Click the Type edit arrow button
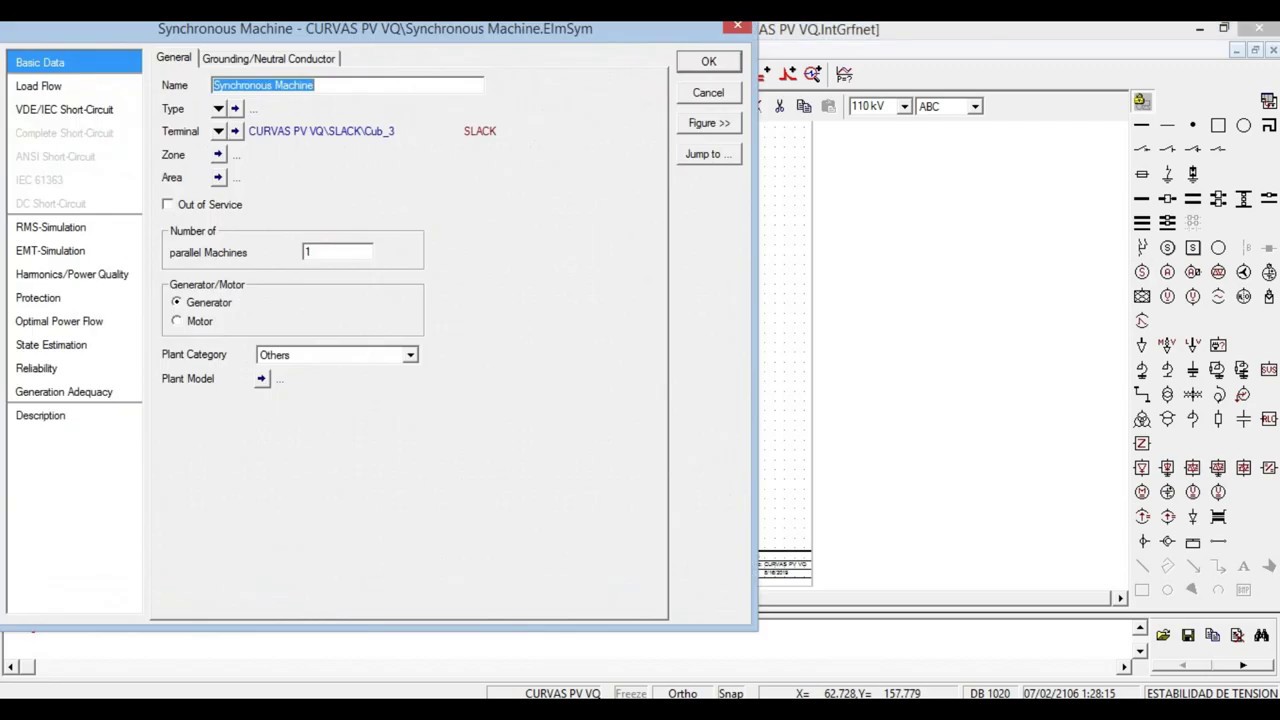 tap(235, 108)
